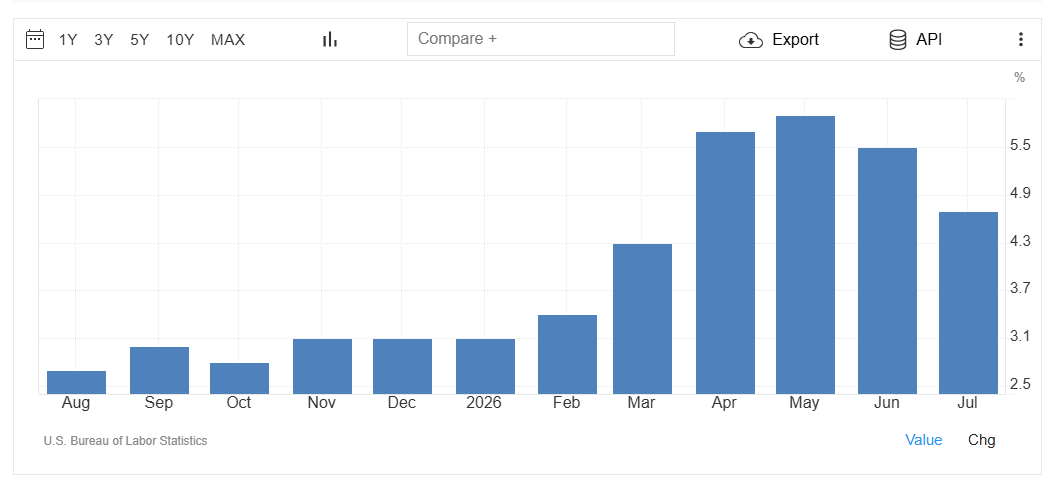The height and width of the screenshot is (489, 1056).
Task: Select the 1Y time range
Action: coord(68,40)
